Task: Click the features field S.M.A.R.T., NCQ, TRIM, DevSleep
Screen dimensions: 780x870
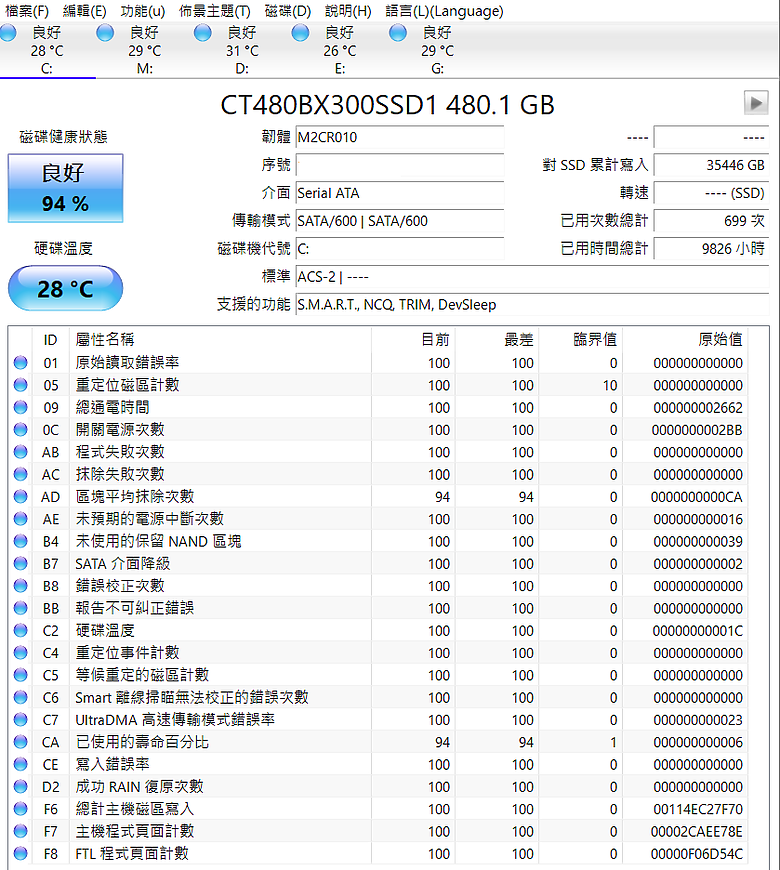Action: click(533, 305)
